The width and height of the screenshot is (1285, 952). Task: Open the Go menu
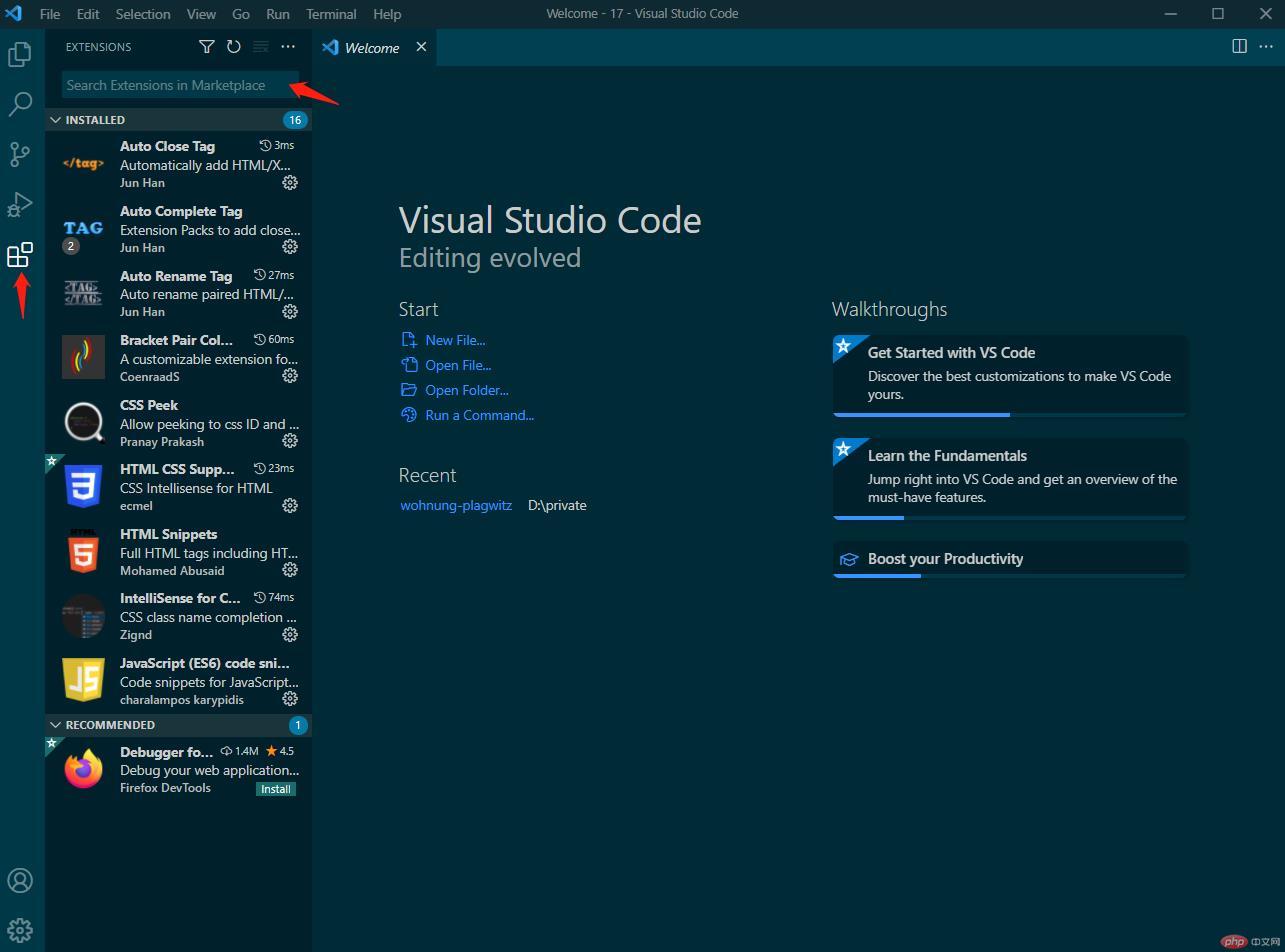click(241, 14)
